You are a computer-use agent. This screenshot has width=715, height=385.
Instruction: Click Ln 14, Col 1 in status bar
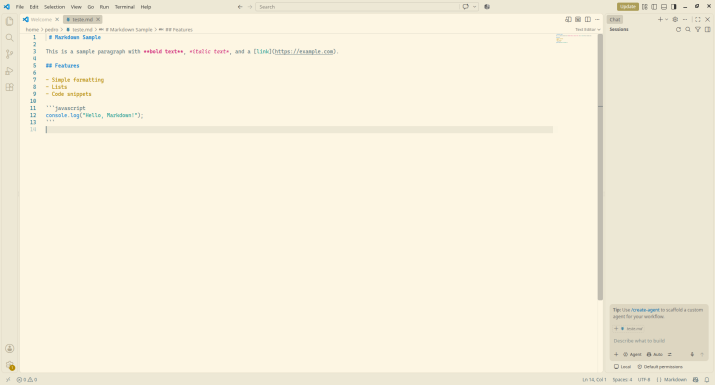(594, 380)
